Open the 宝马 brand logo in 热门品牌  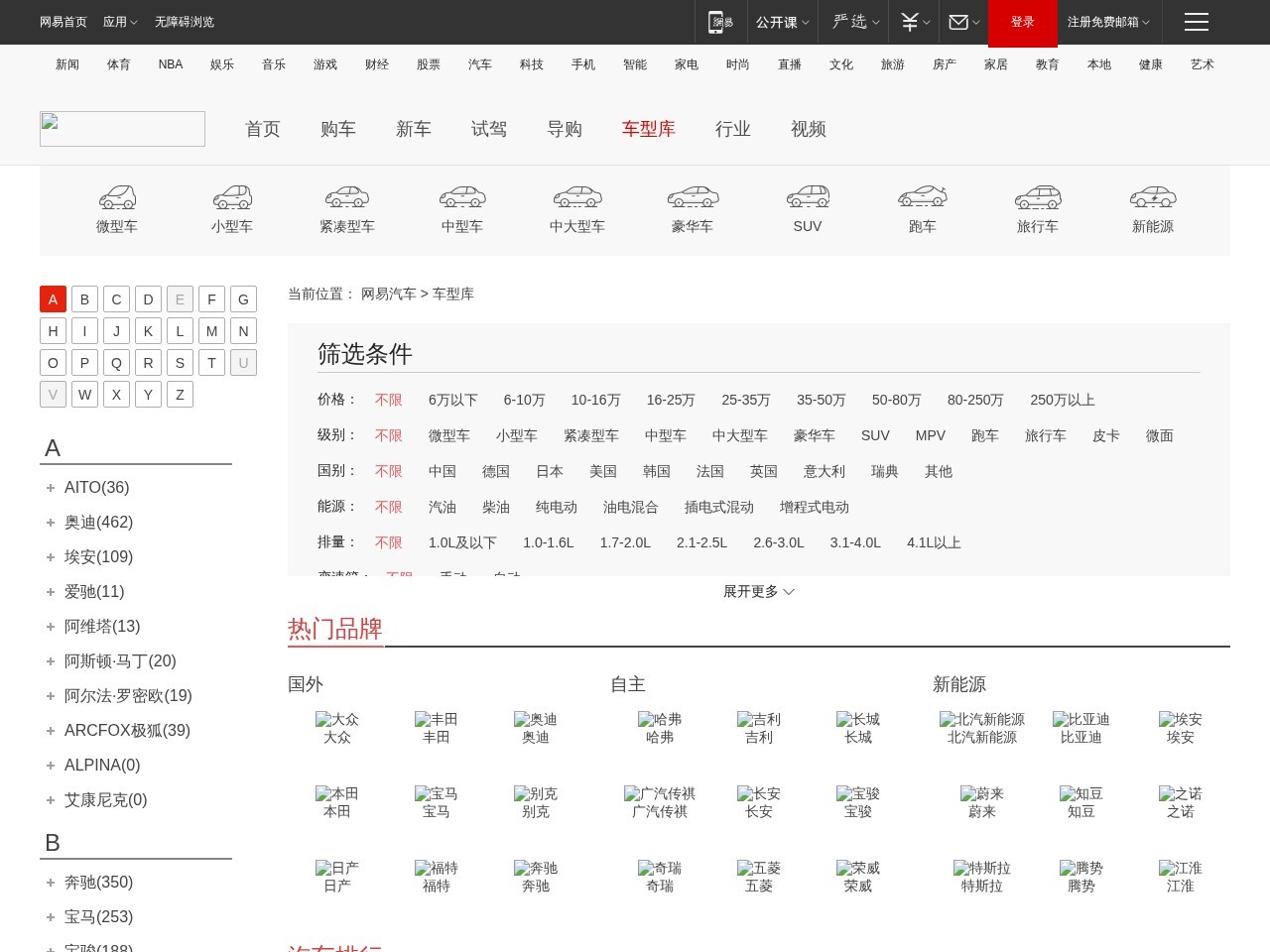point(437,793)
